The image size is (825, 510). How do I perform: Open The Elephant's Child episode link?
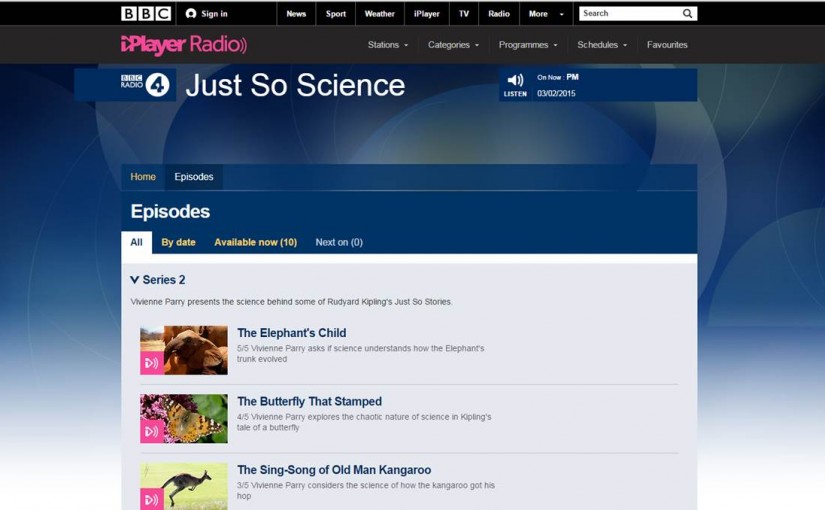[291, 333]
